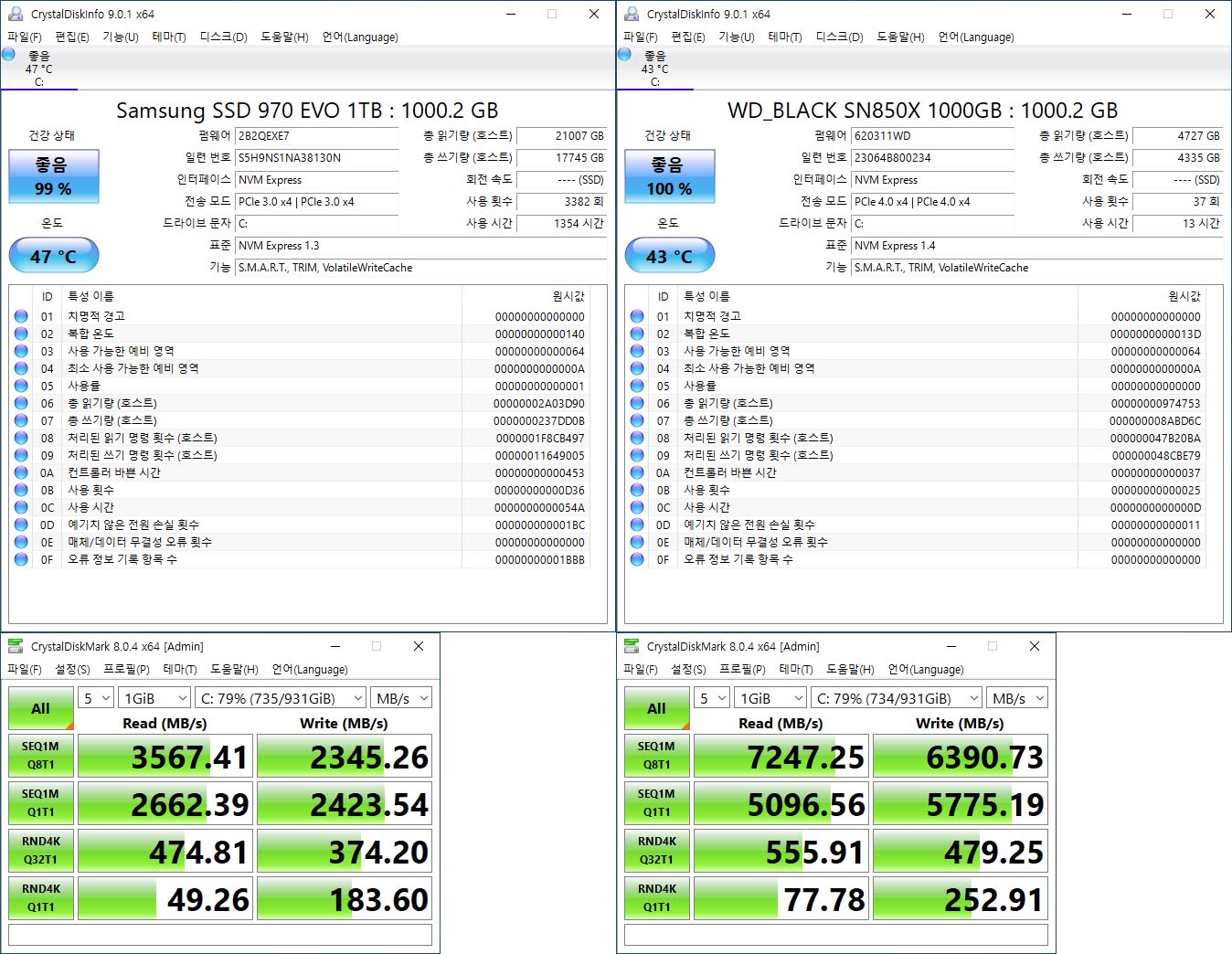This screenshot has width=1232, height=954.
Task: Open MB/s unit dropdown in left CrystalDiskMark
Action: (x=402, y=698)
